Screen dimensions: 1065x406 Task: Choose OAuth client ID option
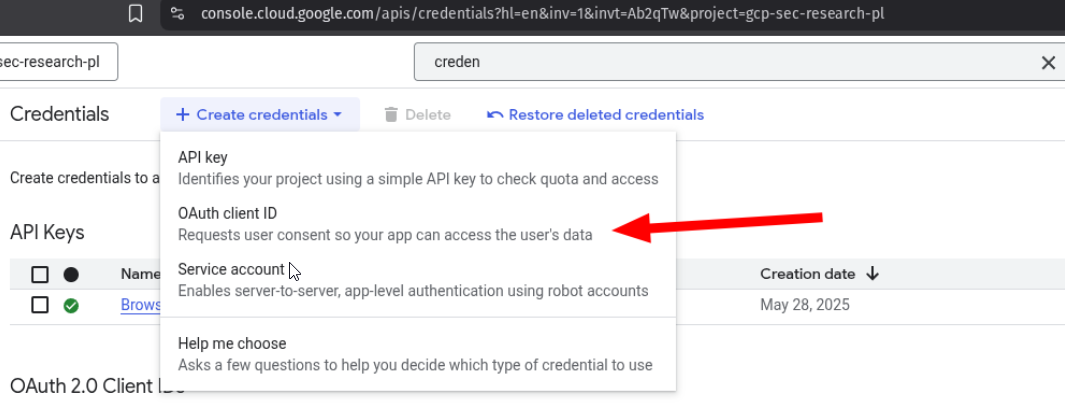pyautogui.click(x=418, y=224)
